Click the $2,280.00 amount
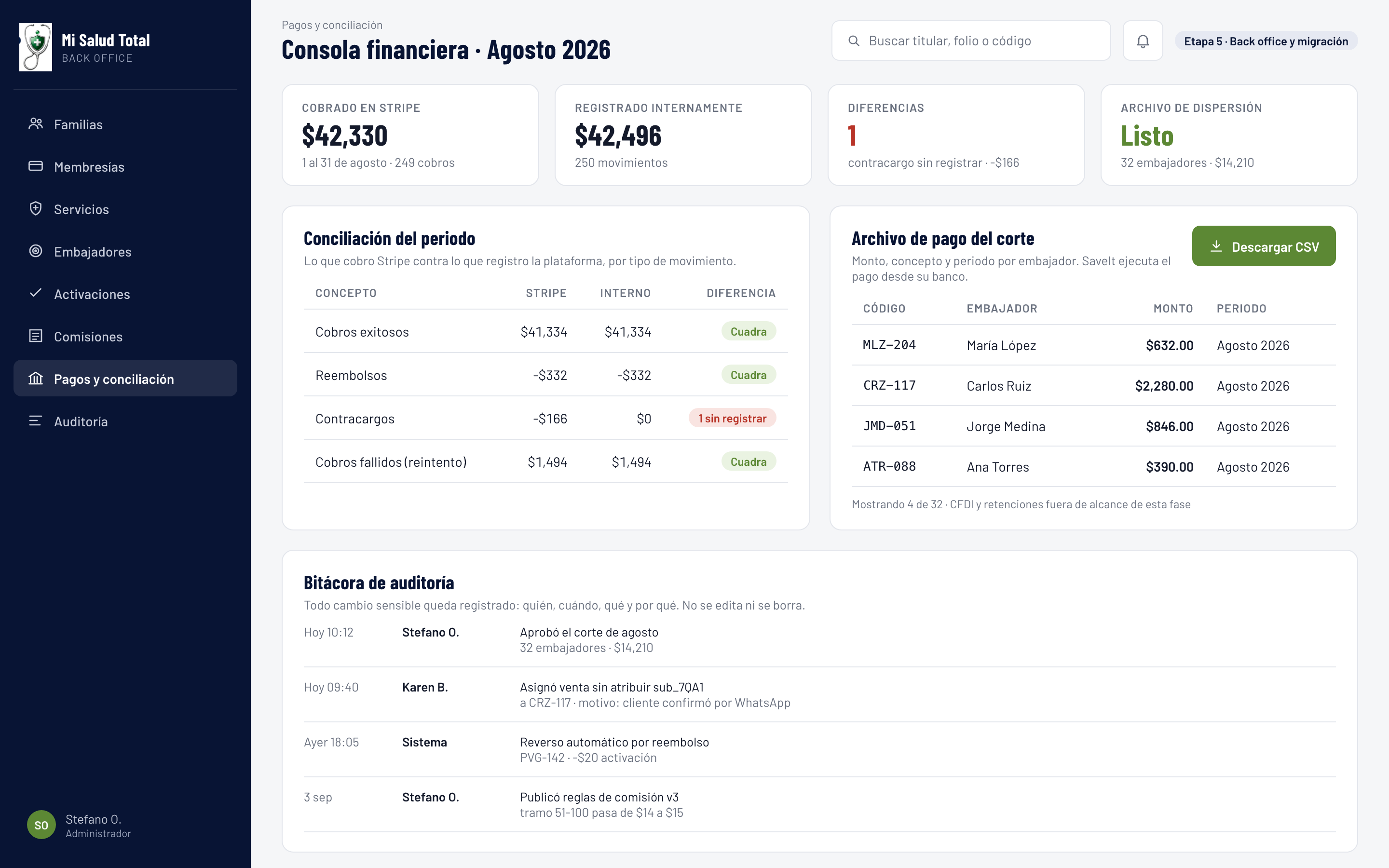Image resolution: width=1389 pixels, height=868 pixels. click(1164, 386)
